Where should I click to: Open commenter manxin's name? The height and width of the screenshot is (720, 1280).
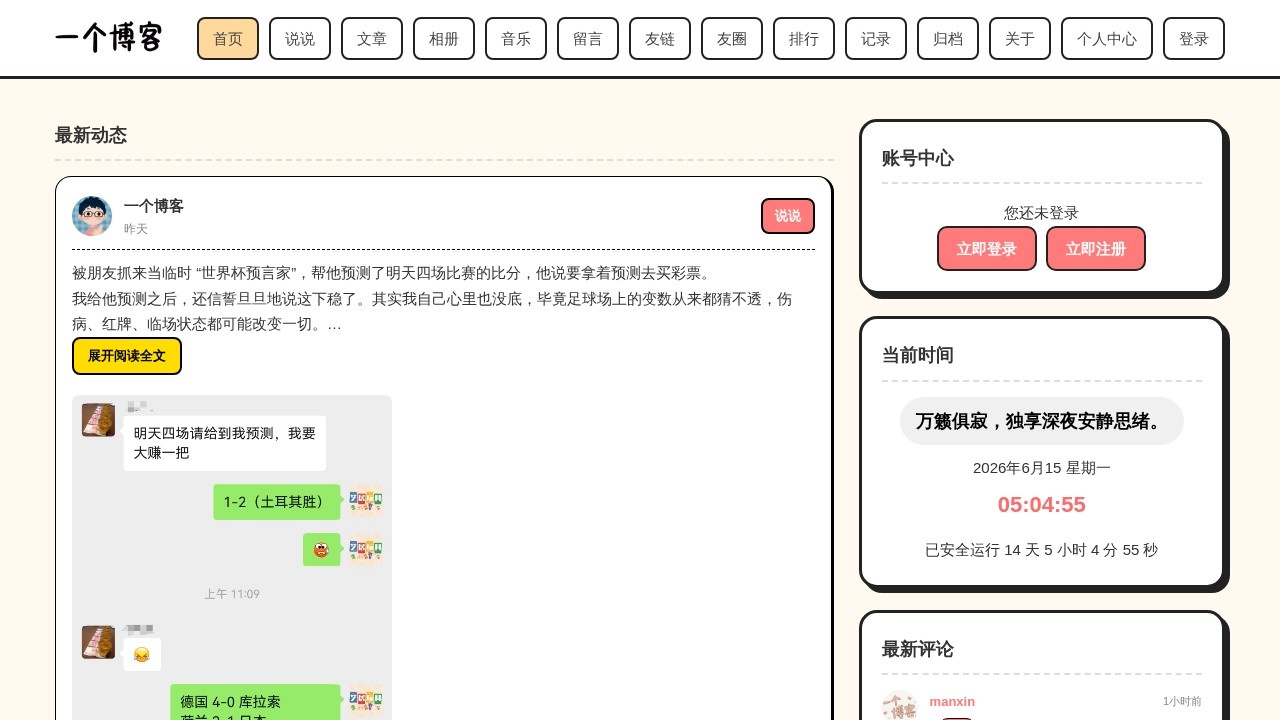click(x=952, y=702)
